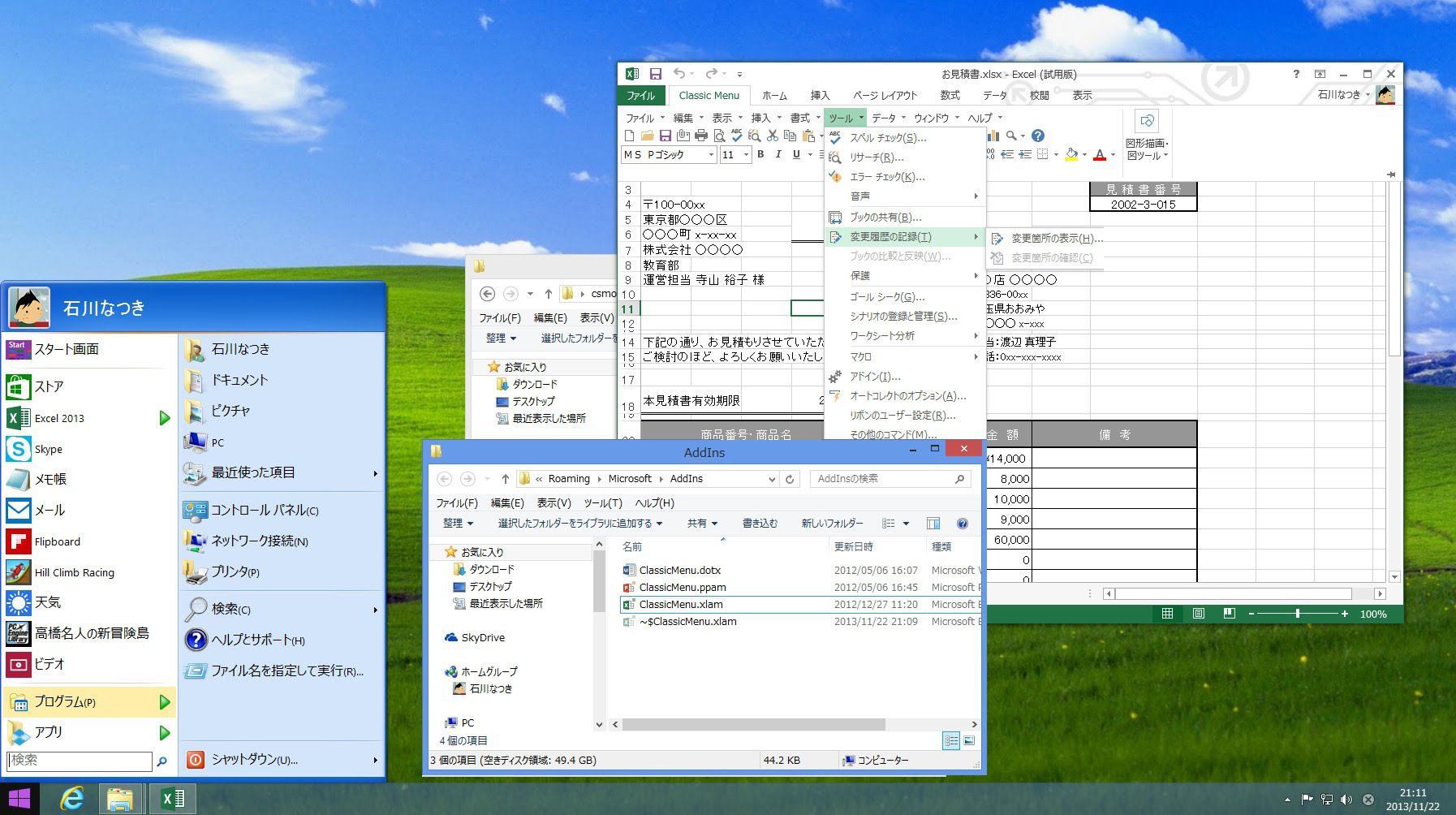This screenshot has width=1456, height=815.
Task: Open the AddIns address bar dropdown
Action: [772, 479]
